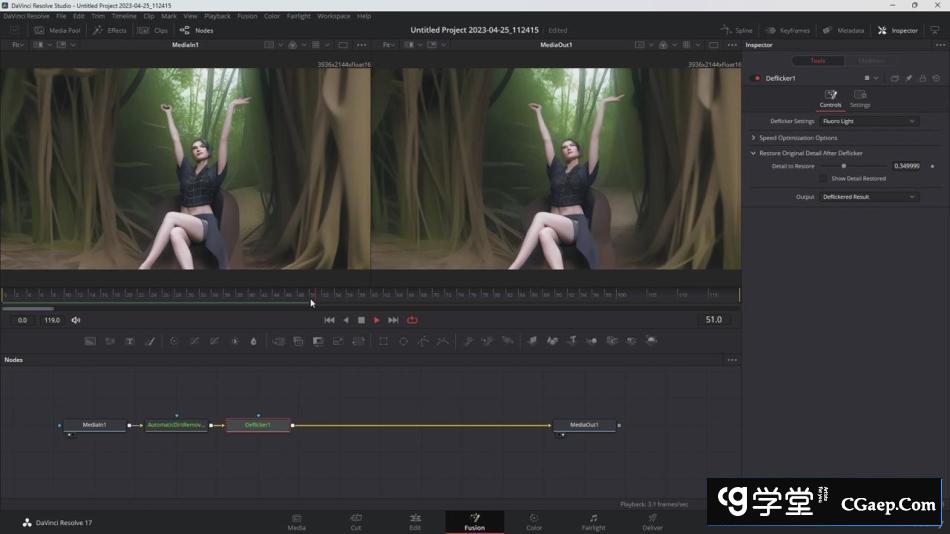Select the Text tool in Fusion toolbar

[130, 341]
